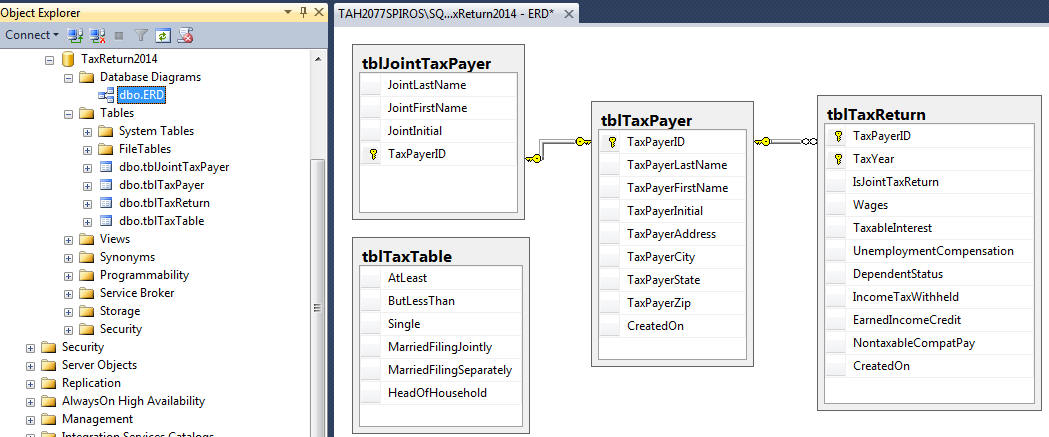Click the Filter funnel icon
This screenshot has width=1049, height=437.
coord(141,35)
